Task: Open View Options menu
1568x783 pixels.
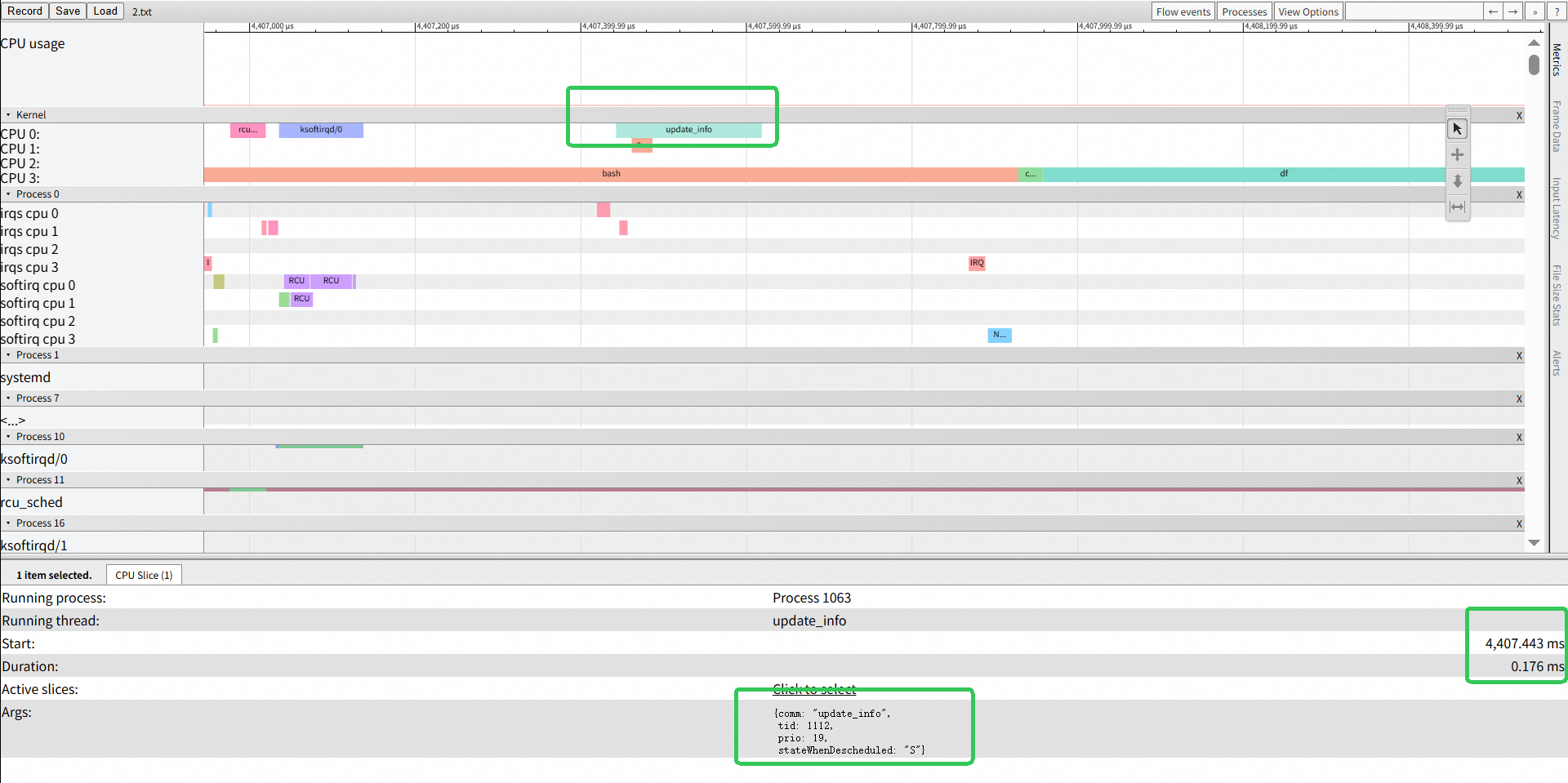Action: [x=1308, y=11]
